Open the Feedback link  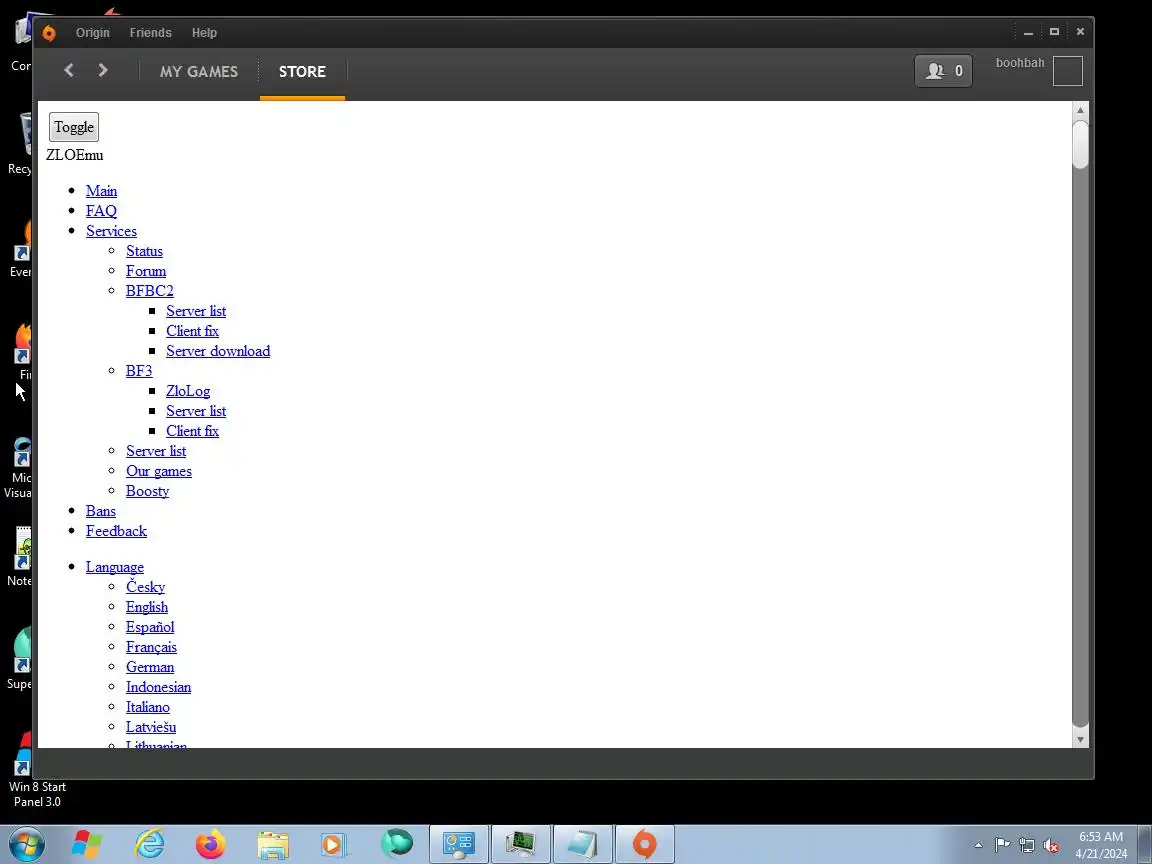pos(116,531)
